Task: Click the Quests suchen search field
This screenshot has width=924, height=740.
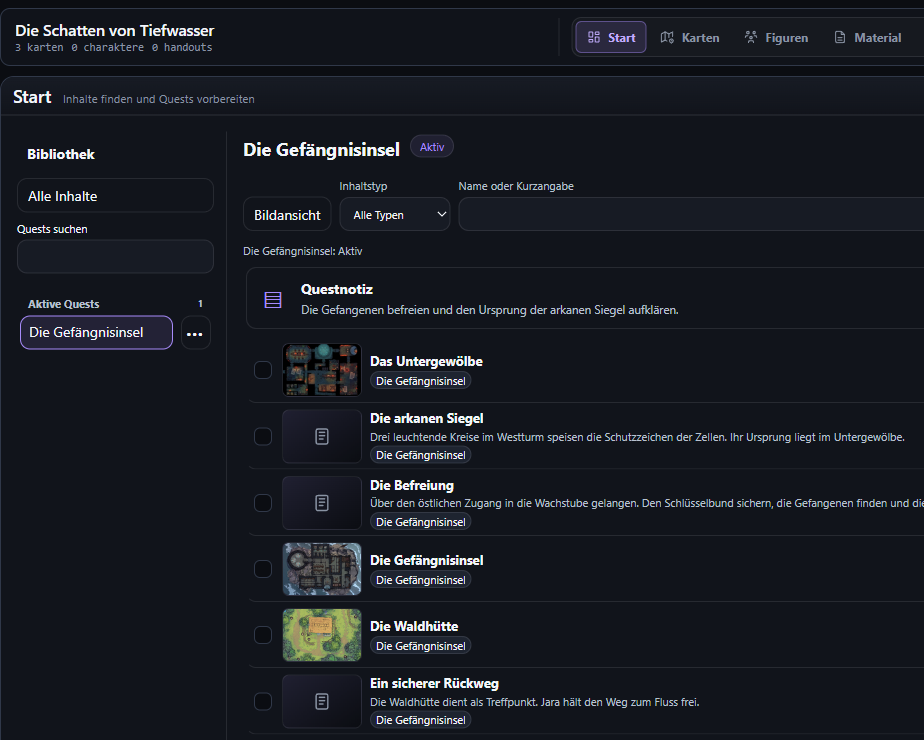Action: click(x=116, y=256)
